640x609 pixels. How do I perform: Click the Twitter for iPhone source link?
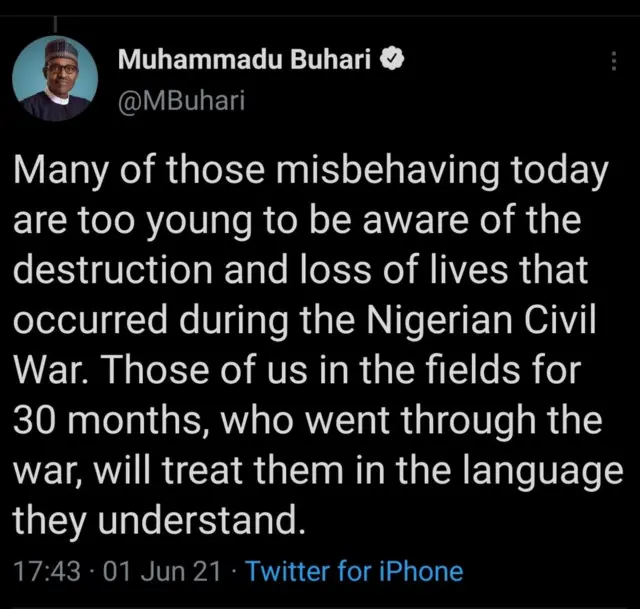point(354,572)
